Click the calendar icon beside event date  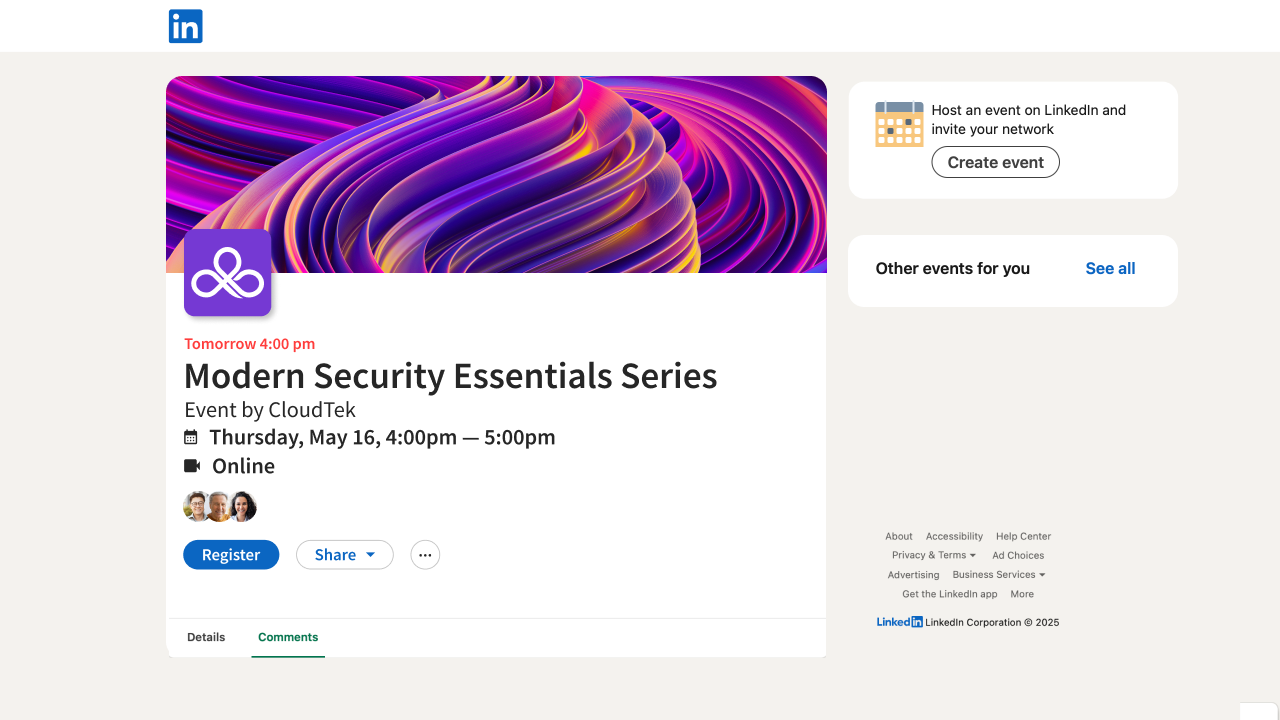[191, 437]
